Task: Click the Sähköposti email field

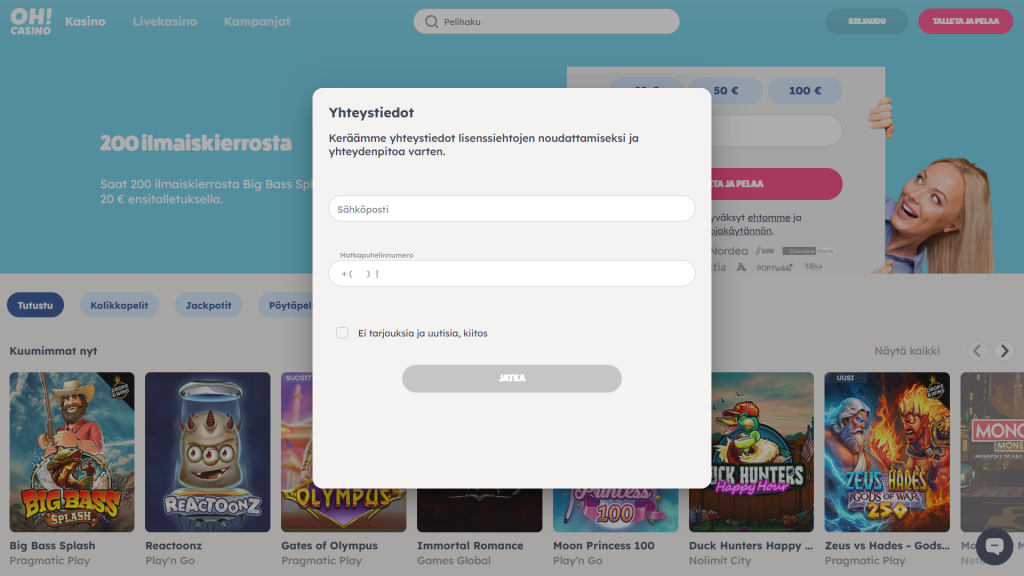Action: point(512,209)
